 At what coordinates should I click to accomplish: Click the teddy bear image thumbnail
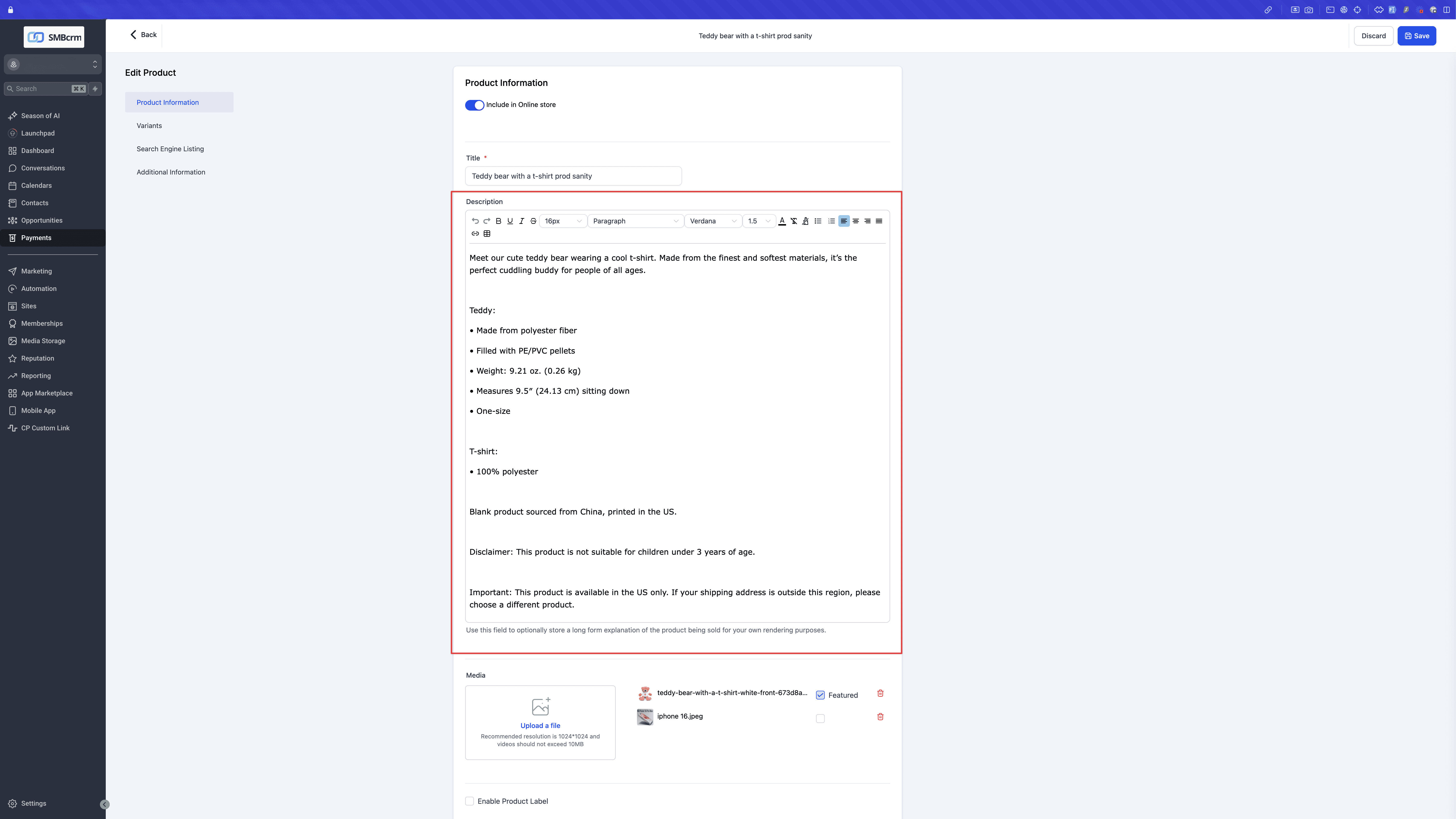645,694
